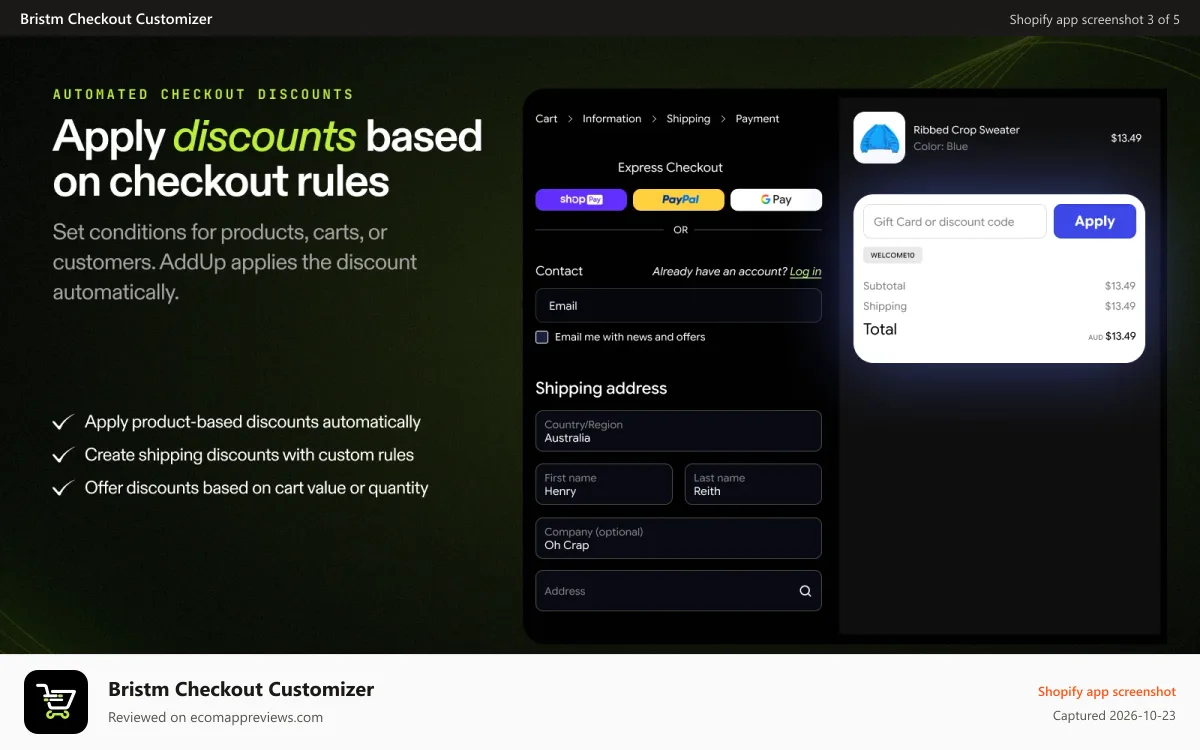
Task: Apply the discount code
Action: tap(1094, 221)
